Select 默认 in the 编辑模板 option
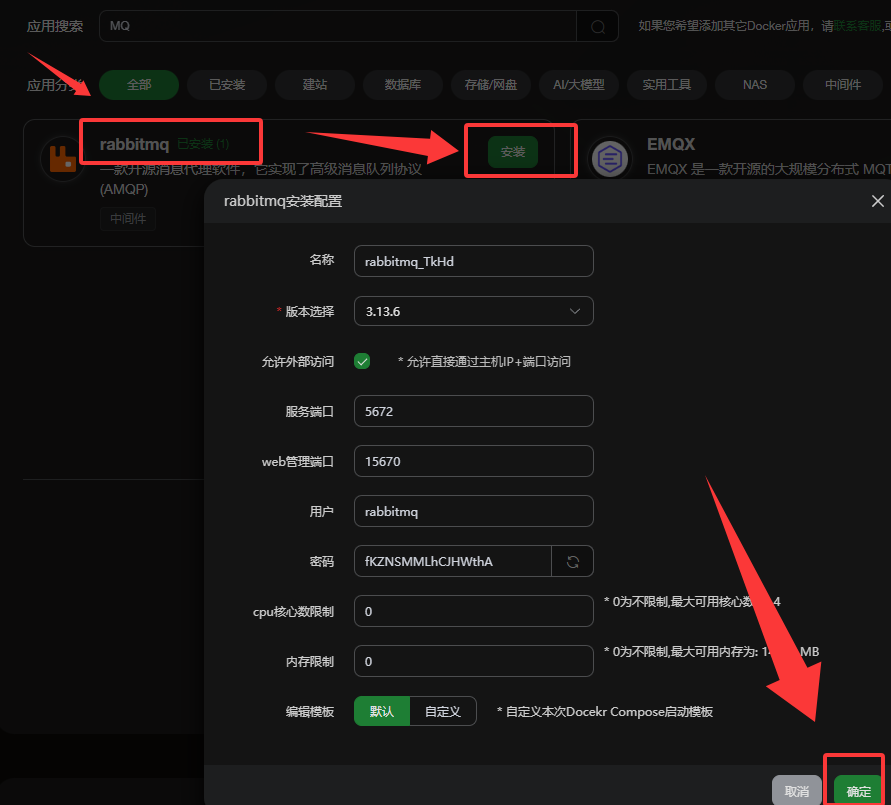The height and width of the screenshot is (805, 891). tap(381, 711)
